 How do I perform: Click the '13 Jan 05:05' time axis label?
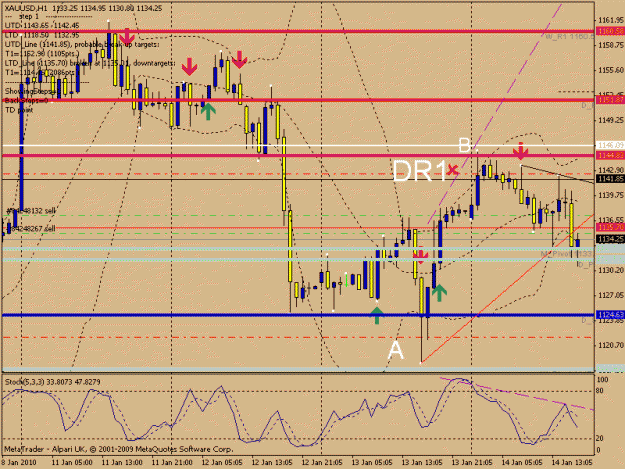pos(372,462)
